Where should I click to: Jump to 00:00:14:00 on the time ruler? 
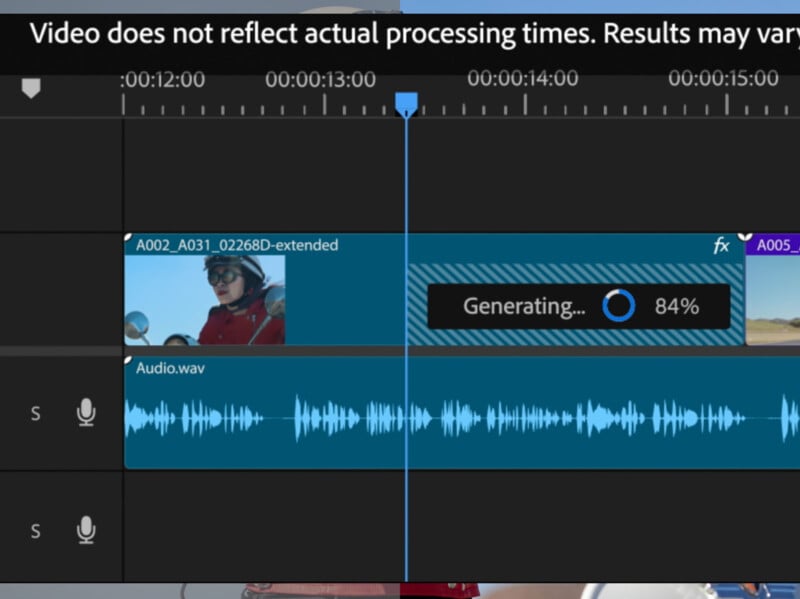(x=522, y=79)
